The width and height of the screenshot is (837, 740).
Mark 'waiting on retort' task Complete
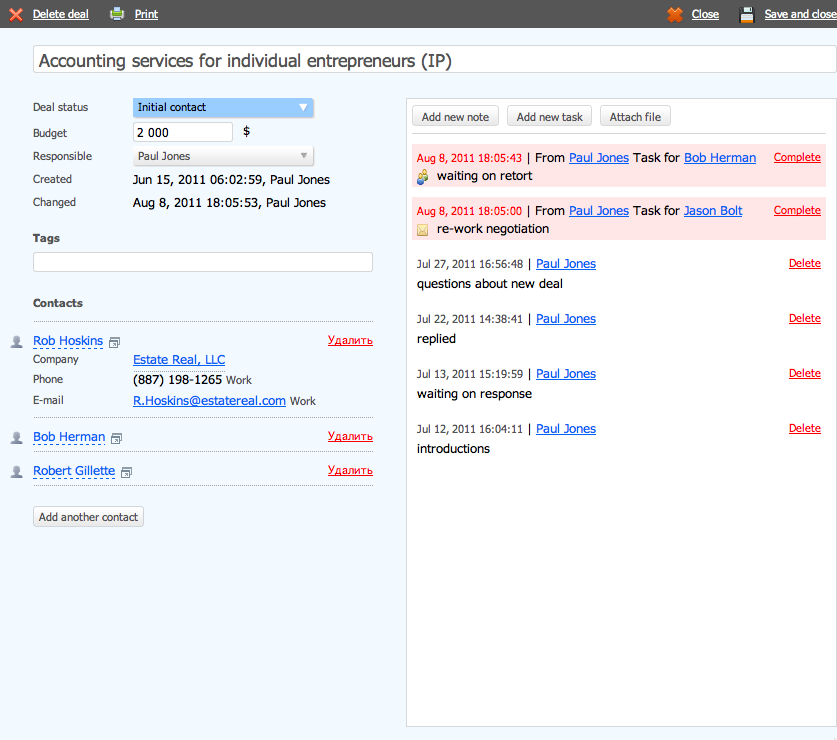click(x=797, y=158)
